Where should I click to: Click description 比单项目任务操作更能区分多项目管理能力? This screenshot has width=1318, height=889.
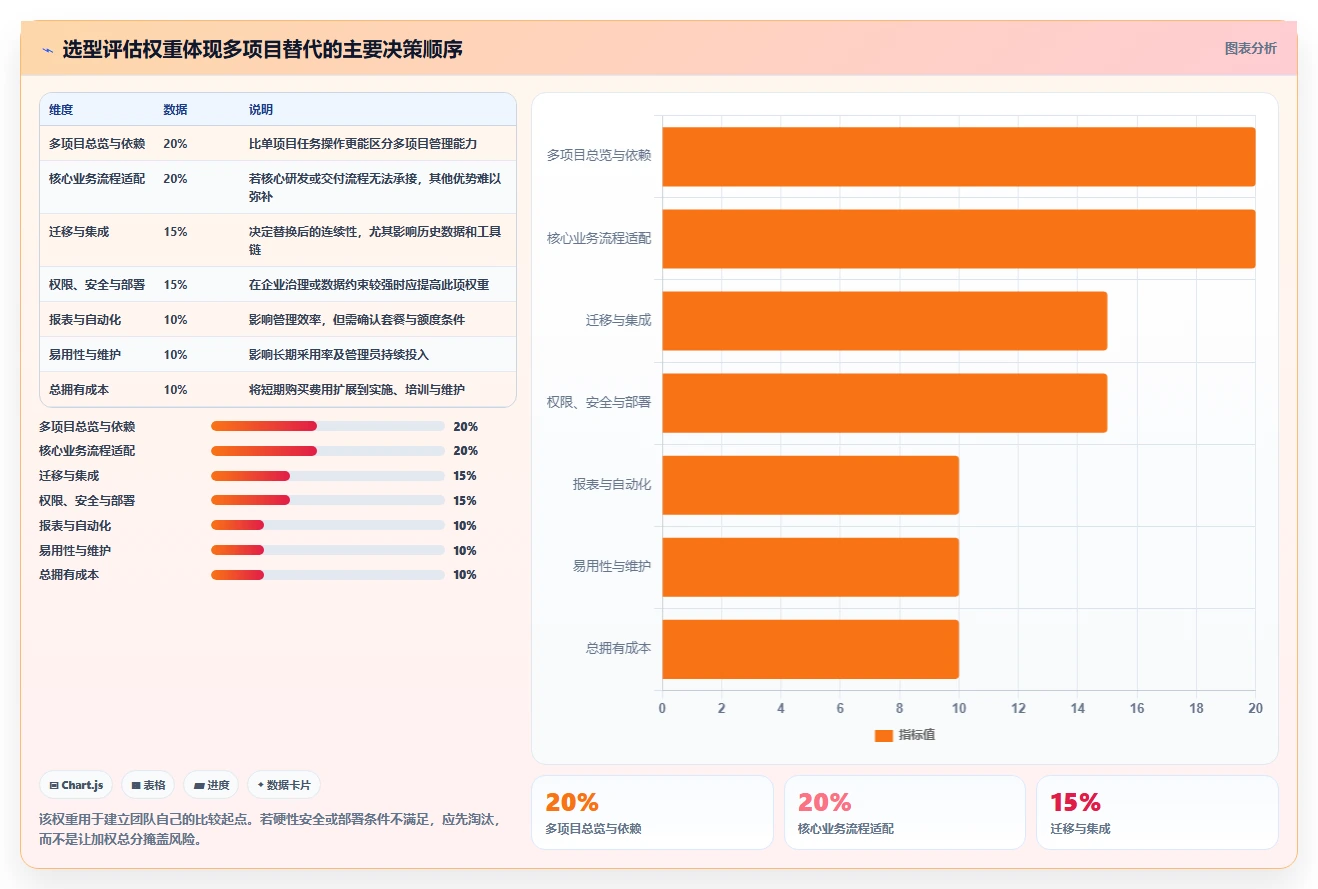coord(363,144)
